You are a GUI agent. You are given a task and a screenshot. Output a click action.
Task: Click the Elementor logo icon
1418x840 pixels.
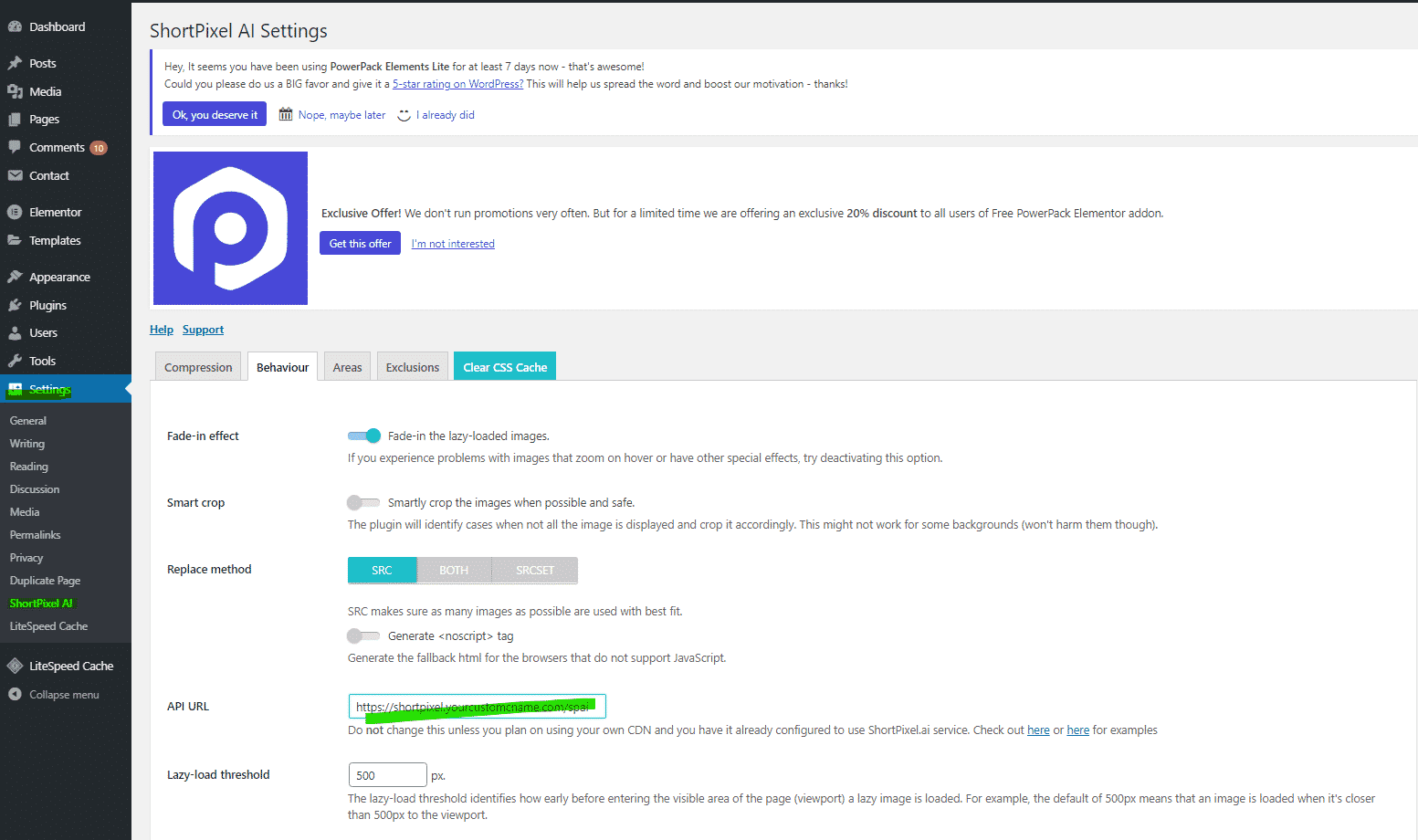click(x=15, y=212)
